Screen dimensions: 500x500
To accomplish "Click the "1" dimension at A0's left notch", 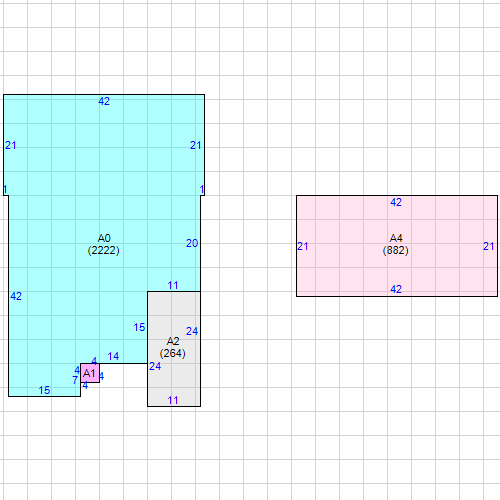I will (x=5, y=190).
